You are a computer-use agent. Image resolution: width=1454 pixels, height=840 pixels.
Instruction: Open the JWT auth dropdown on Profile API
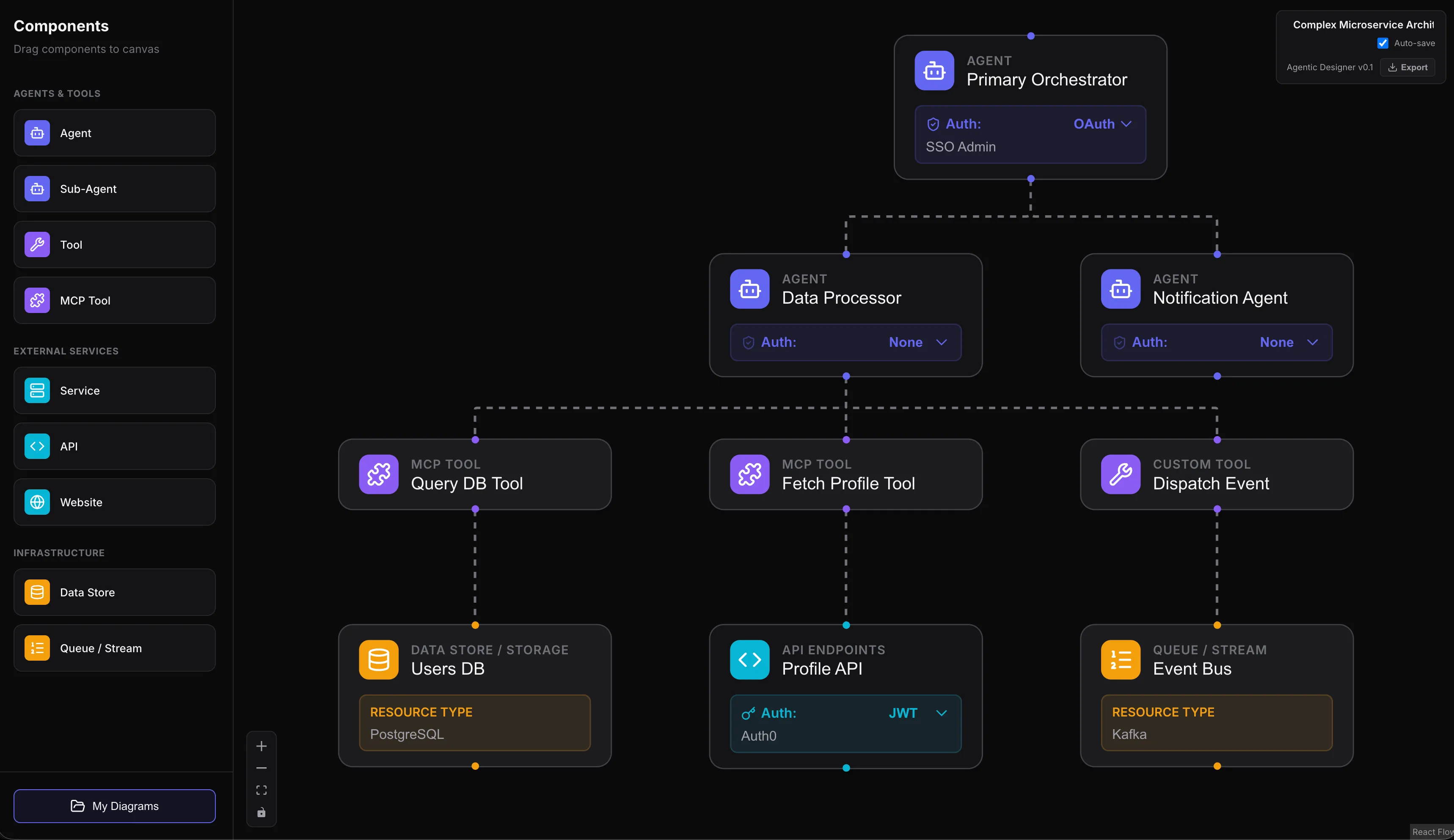pos(917,713)
